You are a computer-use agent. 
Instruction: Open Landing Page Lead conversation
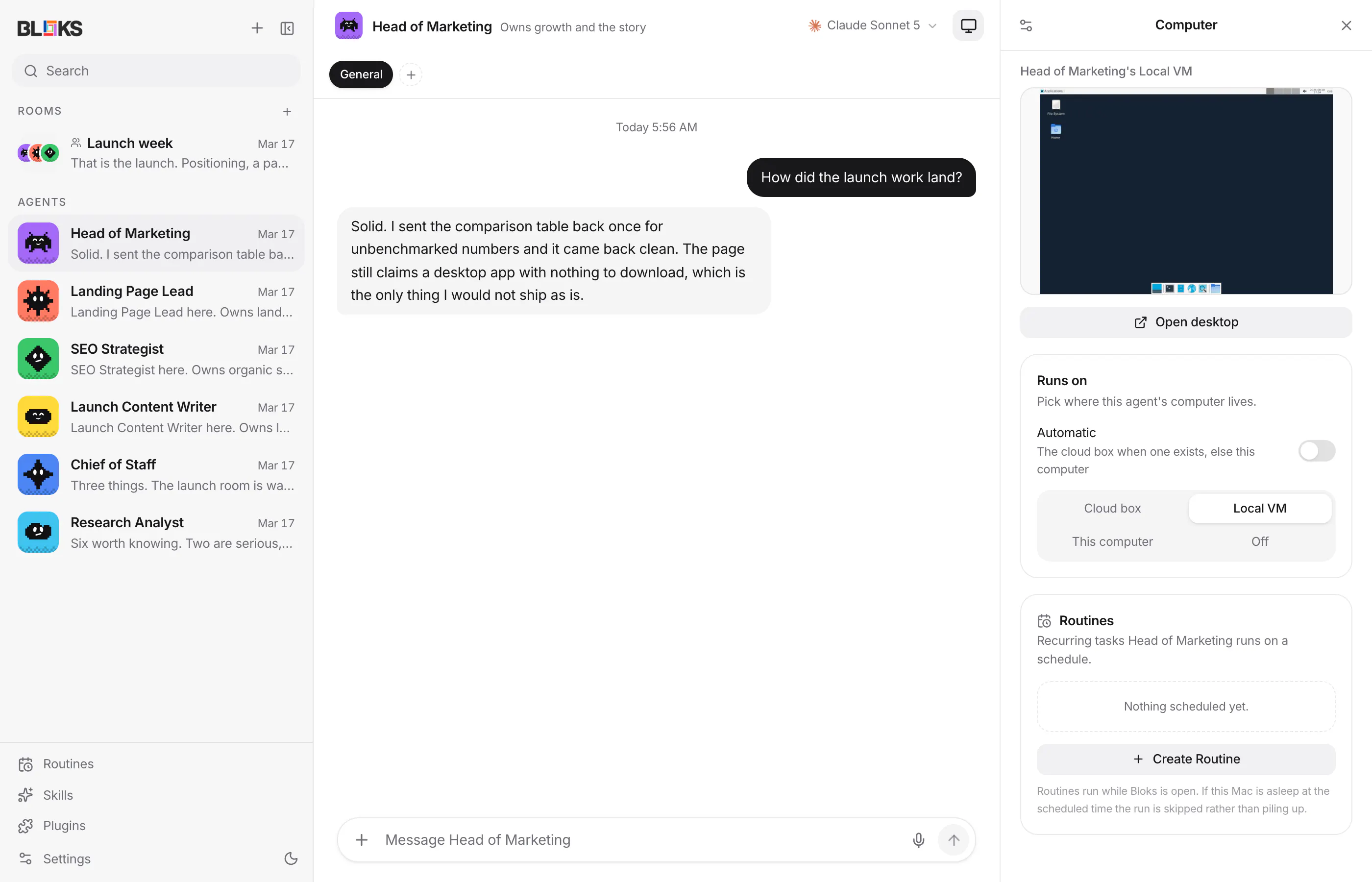pos(156,301)
